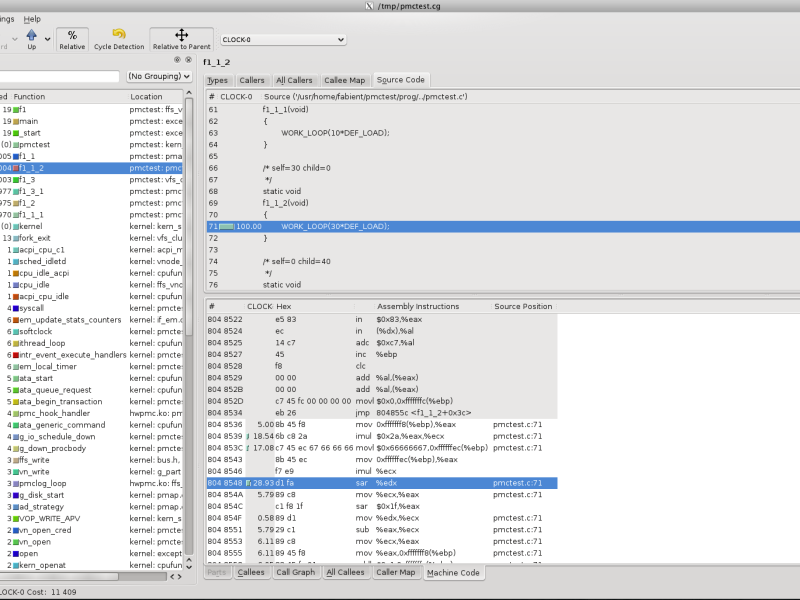This screenshot has height=600, width=800.
Task: Select the main function row
Action: (91, 121)
